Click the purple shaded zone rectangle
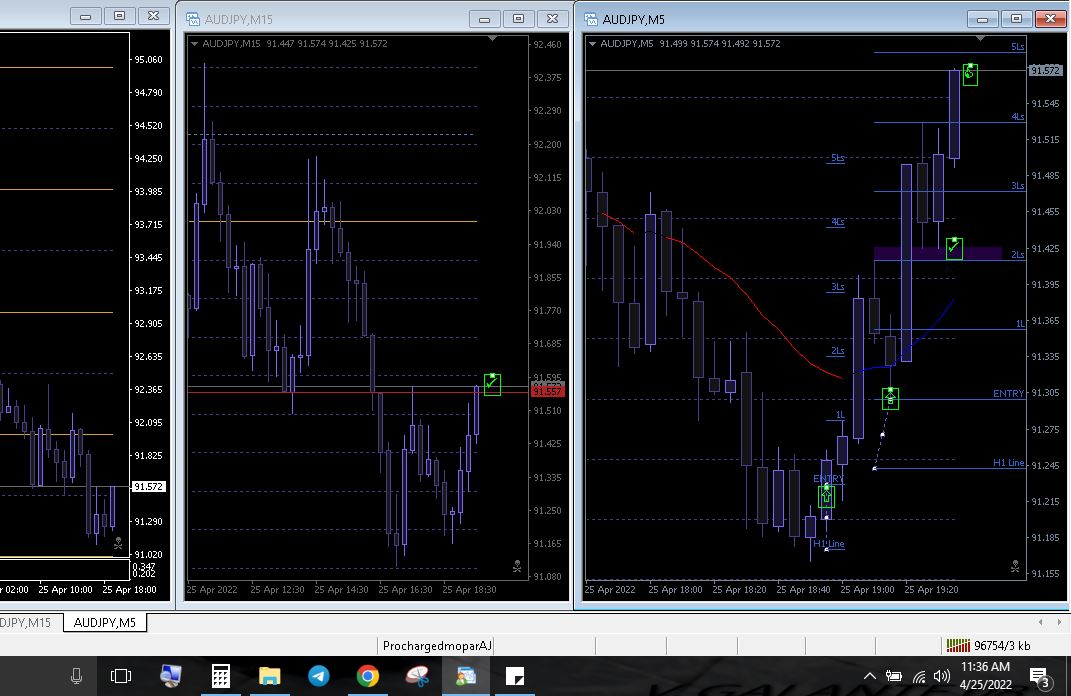The image size is (1071, 696). coord(938,253)
